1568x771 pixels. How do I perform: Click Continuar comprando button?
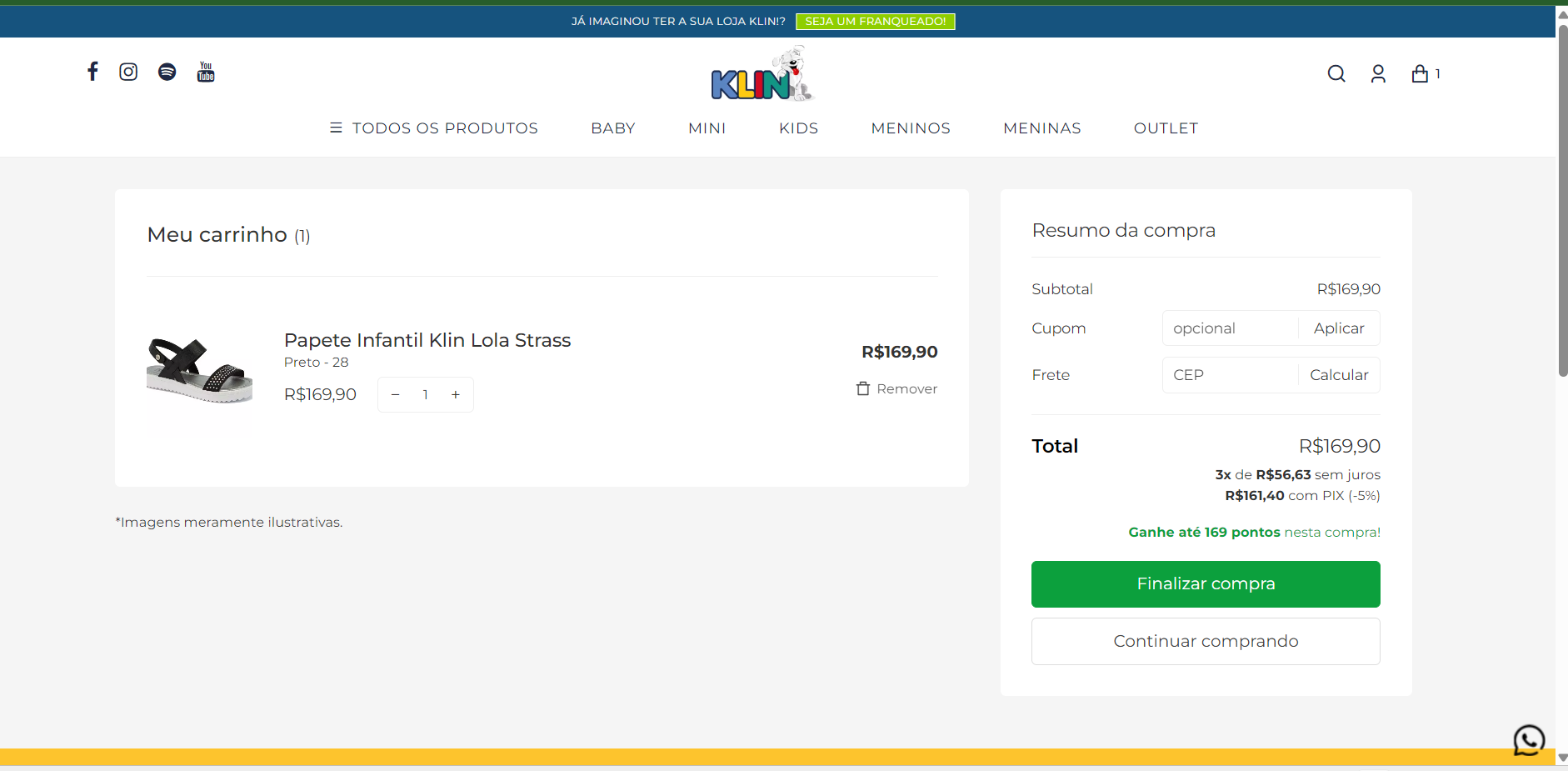click(x=1206, y=641)
